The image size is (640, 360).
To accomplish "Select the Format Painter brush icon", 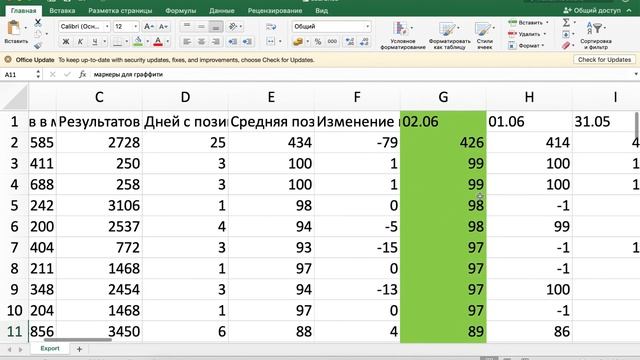I will click(x=38, y=45).
